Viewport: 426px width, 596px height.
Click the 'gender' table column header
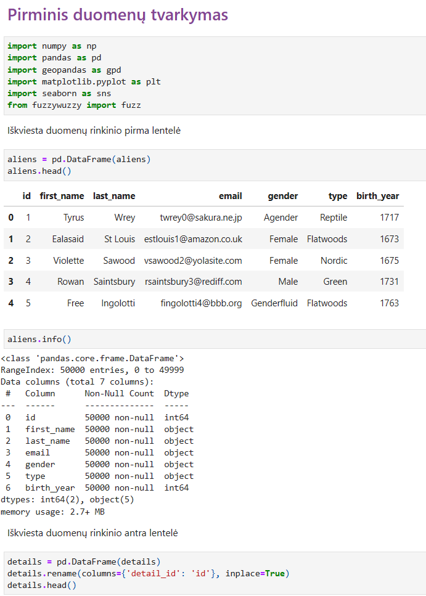283,196
